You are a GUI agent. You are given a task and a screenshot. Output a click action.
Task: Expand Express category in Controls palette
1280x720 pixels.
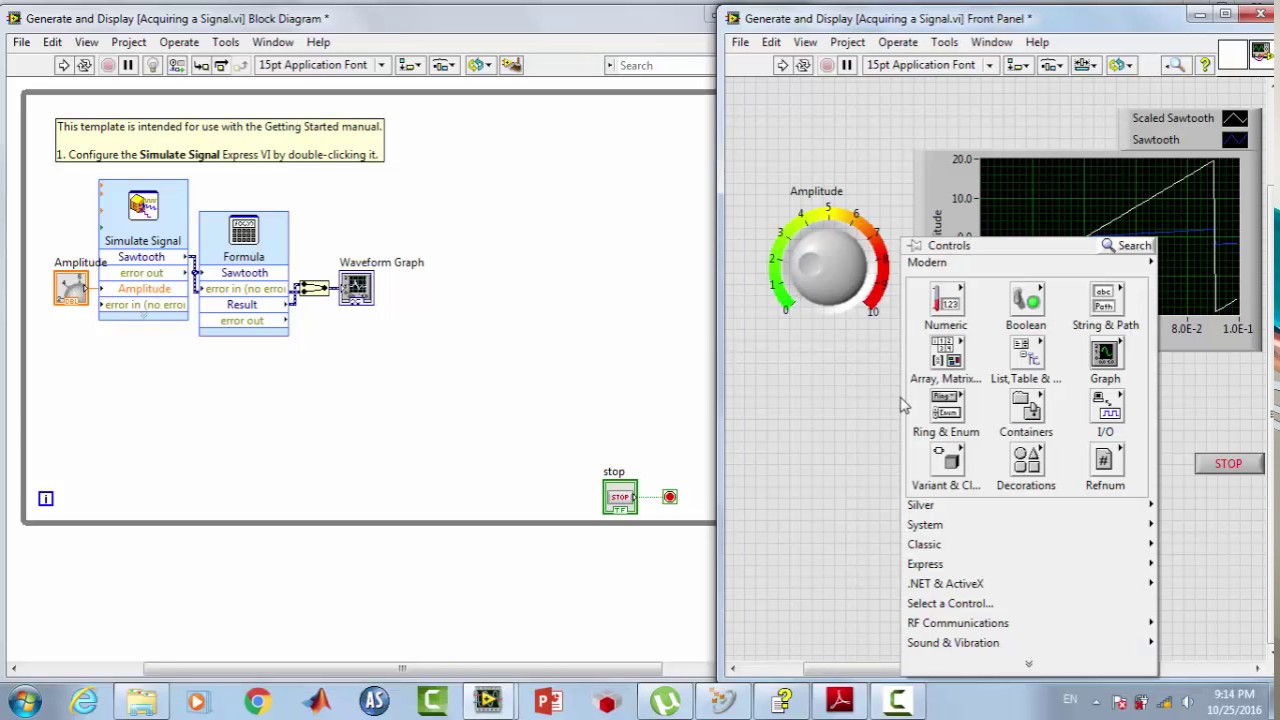coord(1030,564)
